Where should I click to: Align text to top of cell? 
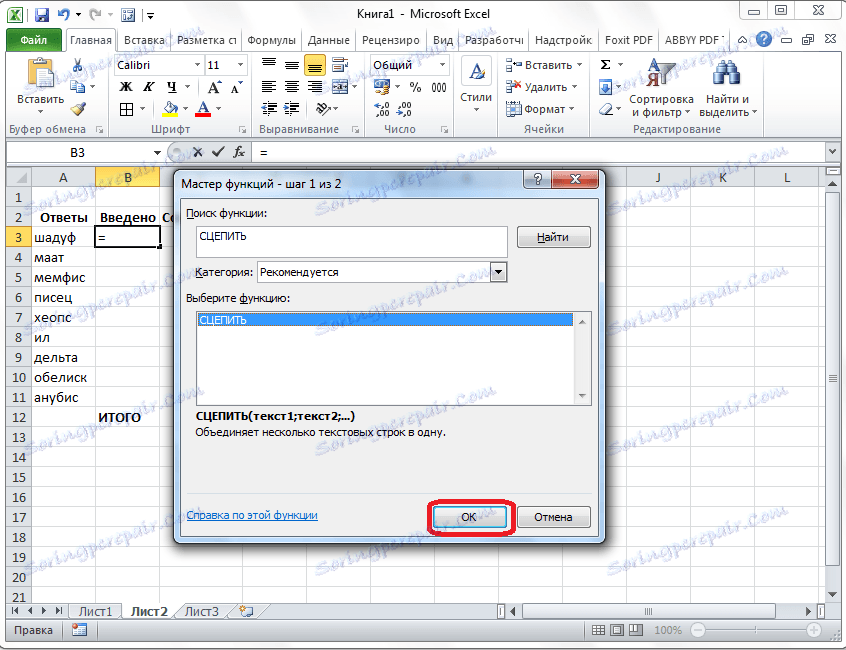pyautogui.click(x=269, y=65)
